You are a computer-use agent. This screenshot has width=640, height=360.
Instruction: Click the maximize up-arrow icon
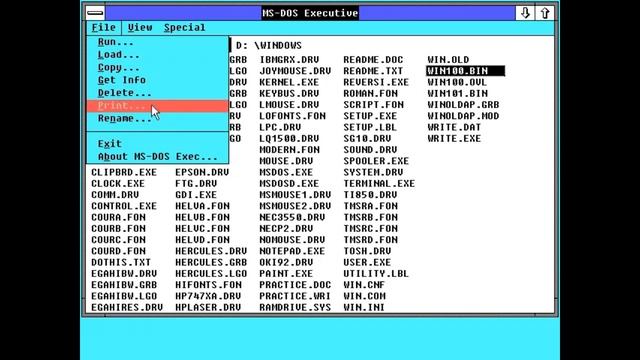(545, 13)
